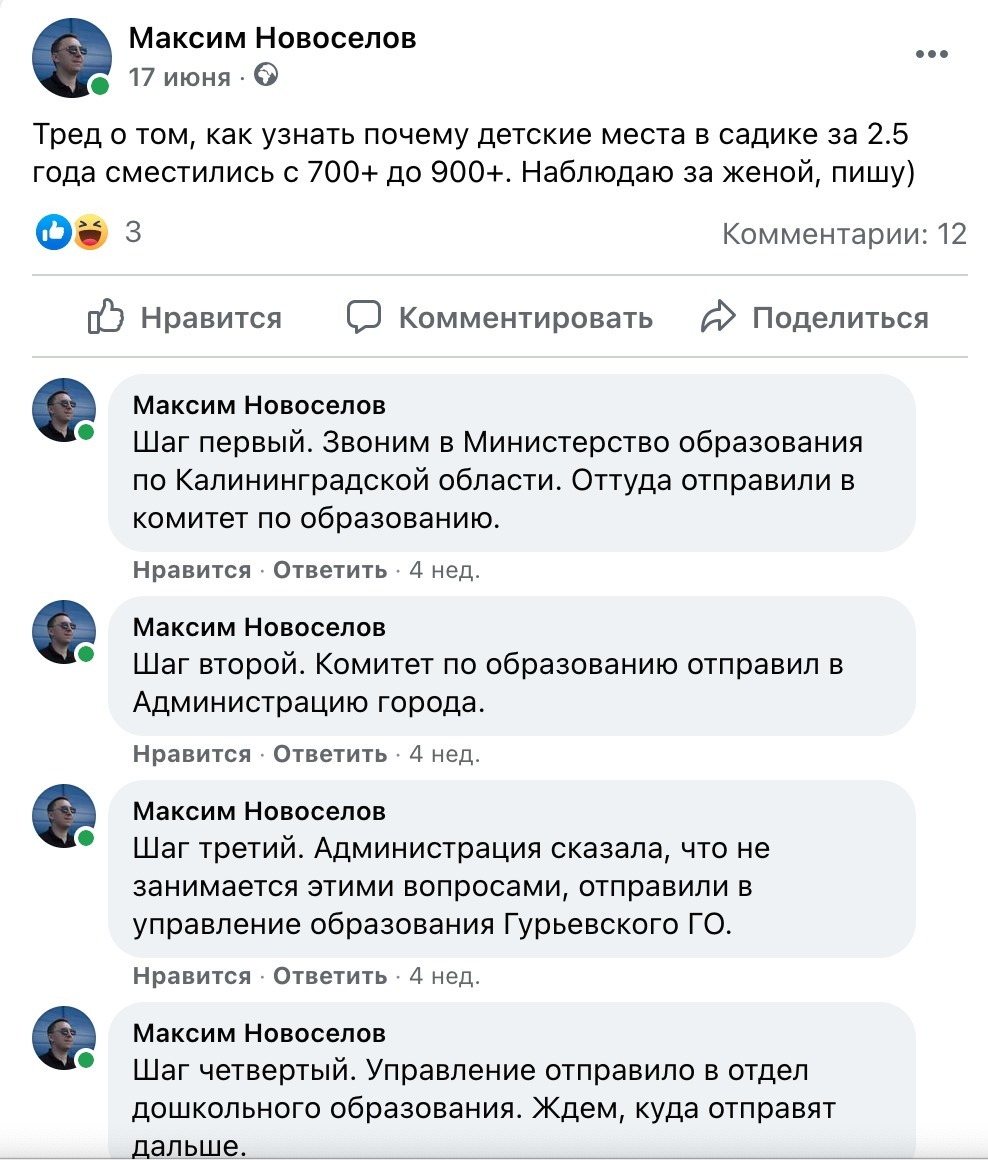
Task: Reply to the Шаг первый comment
Action: coord(330,570)
